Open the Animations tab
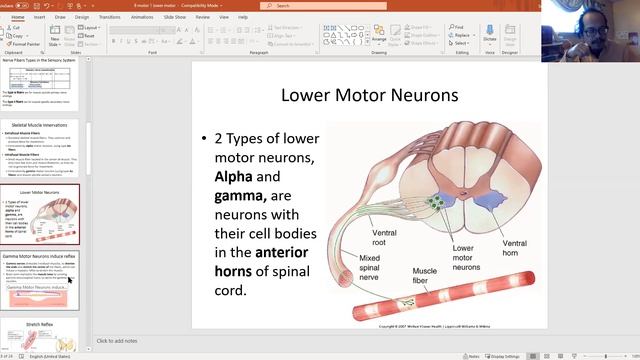Viewport: 640px width, 360px height. tap(142, 17)
